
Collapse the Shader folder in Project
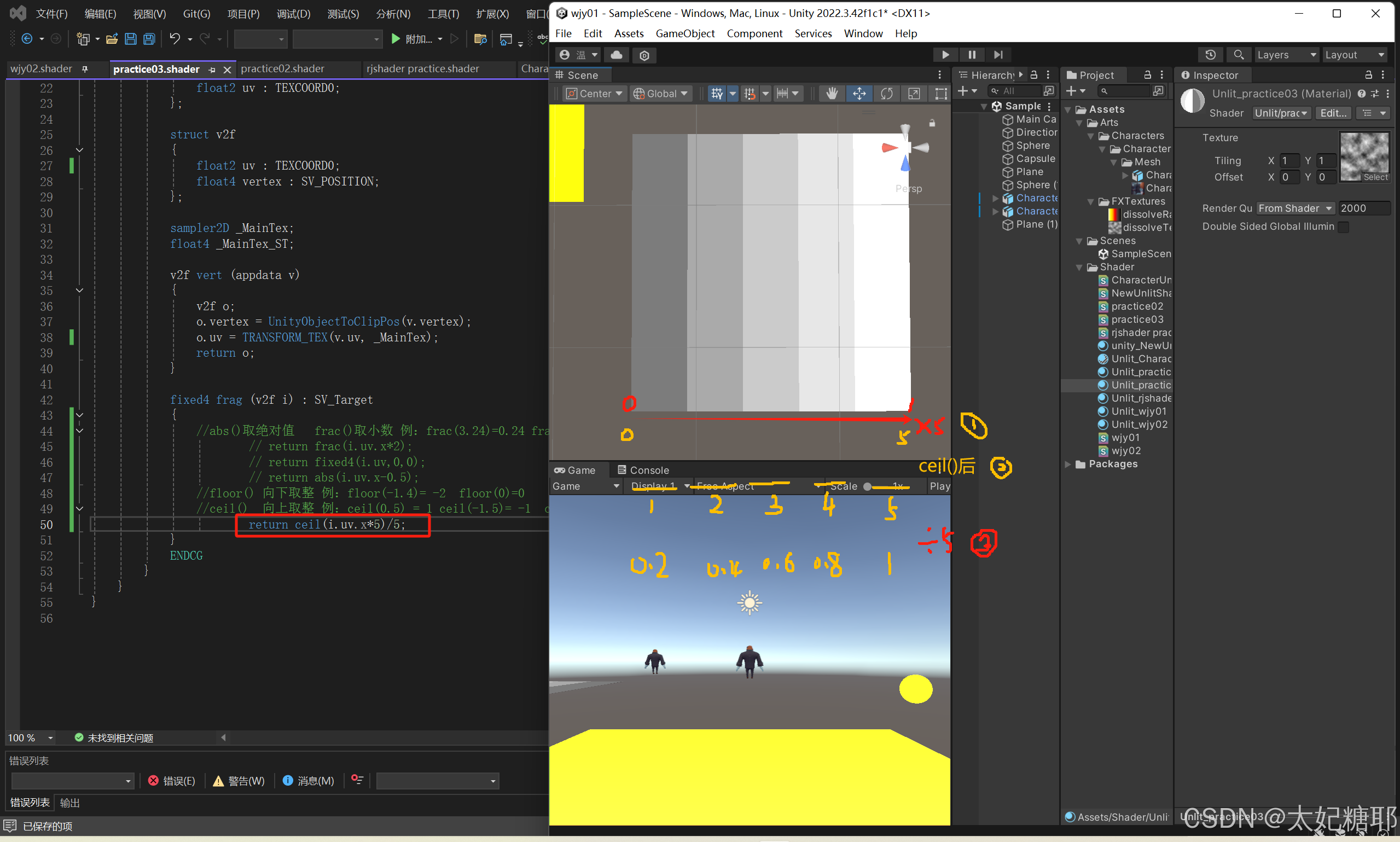pos(1079,267)
